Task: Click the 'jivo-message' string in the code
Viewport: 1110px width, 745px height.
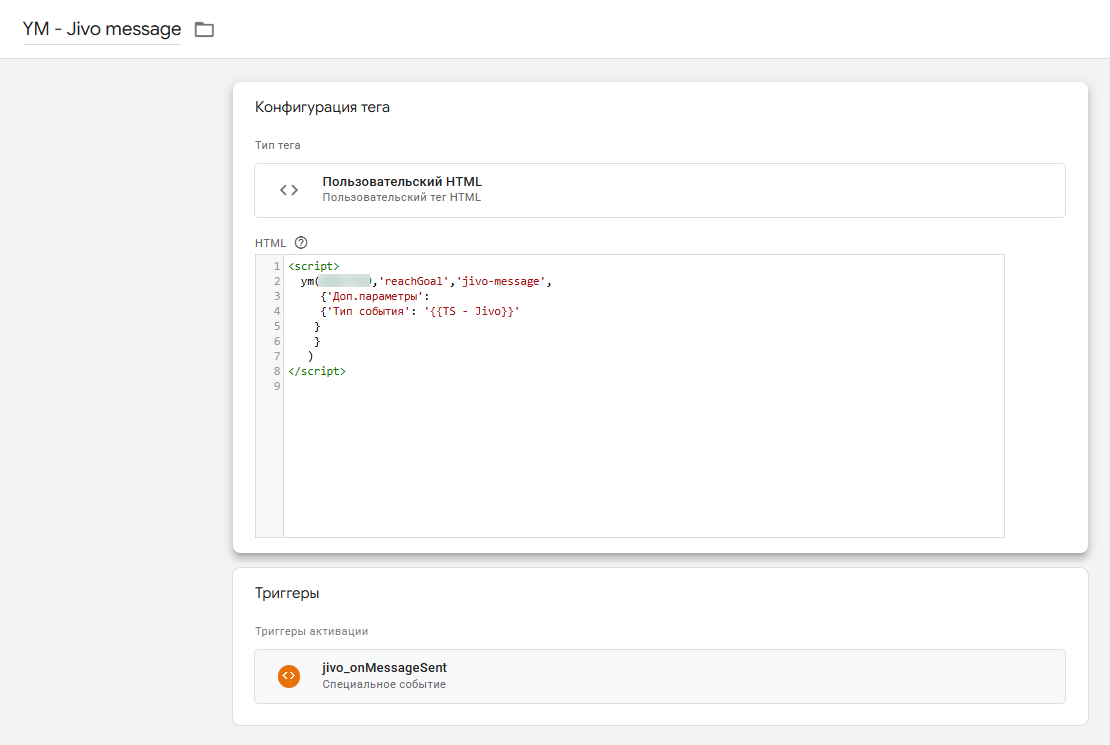Action: tap(500, 281)
